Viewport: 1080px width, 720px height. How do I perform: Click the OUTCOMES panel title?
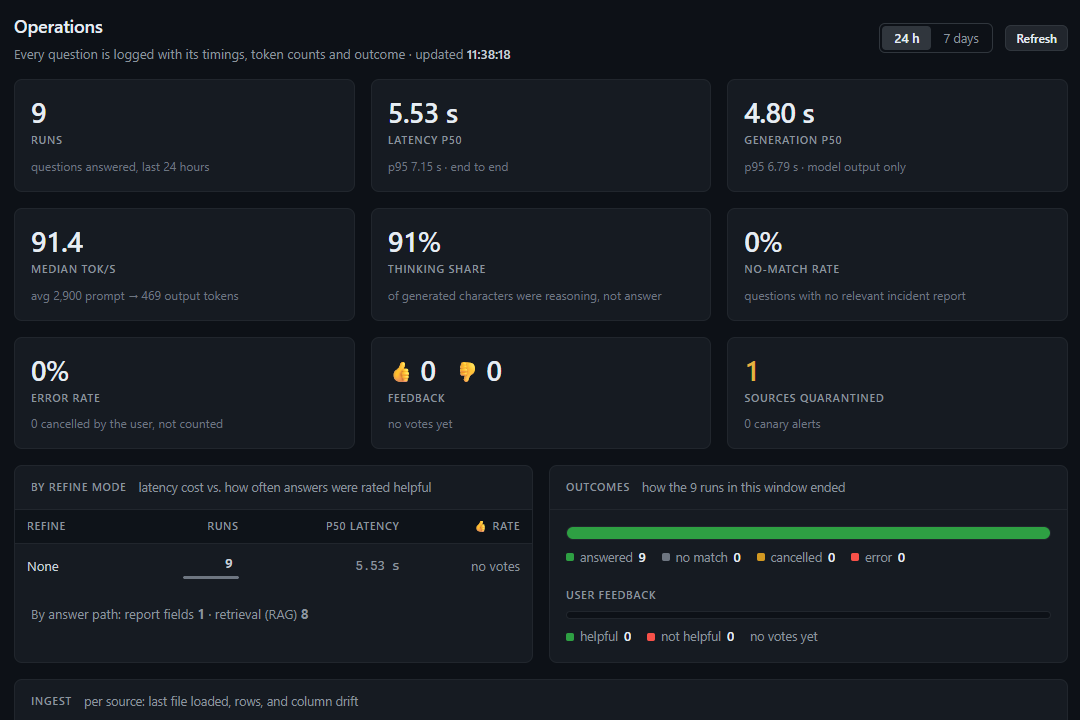598,487
